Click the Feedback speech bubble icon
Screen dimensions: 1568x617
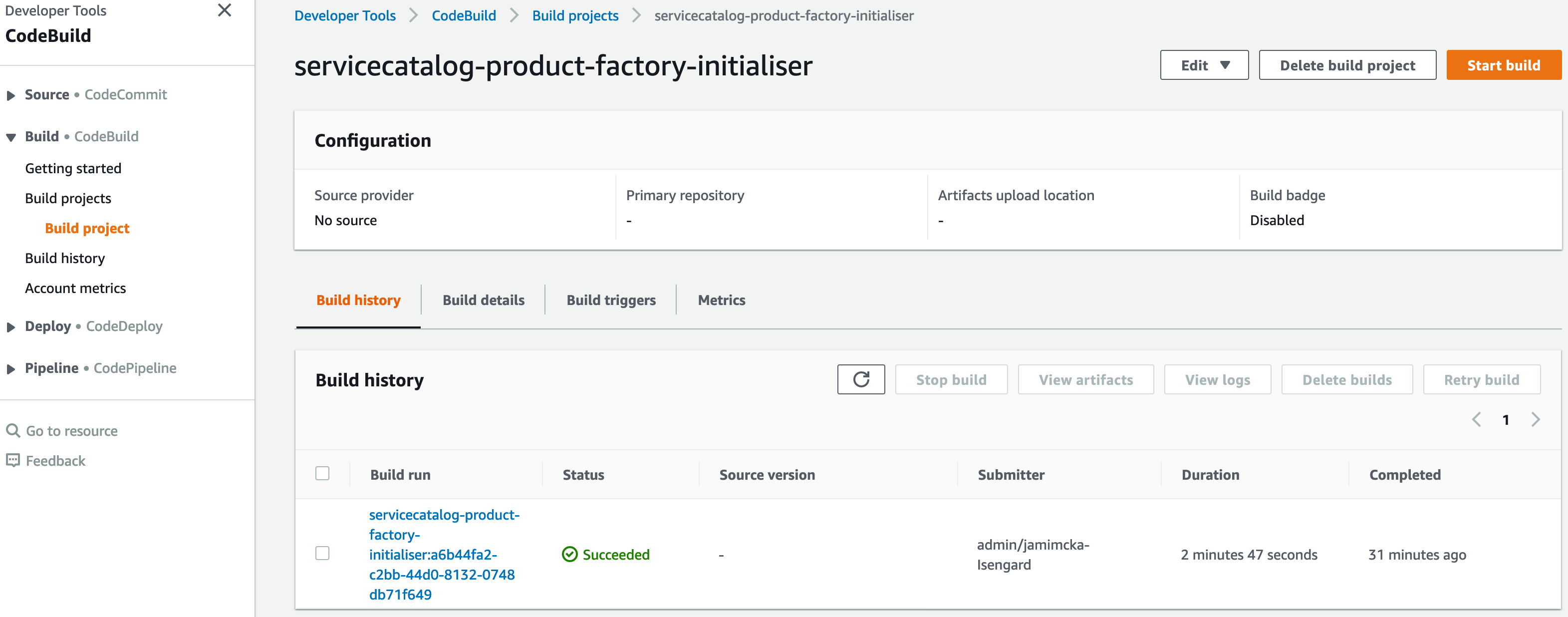coord(13,460)
